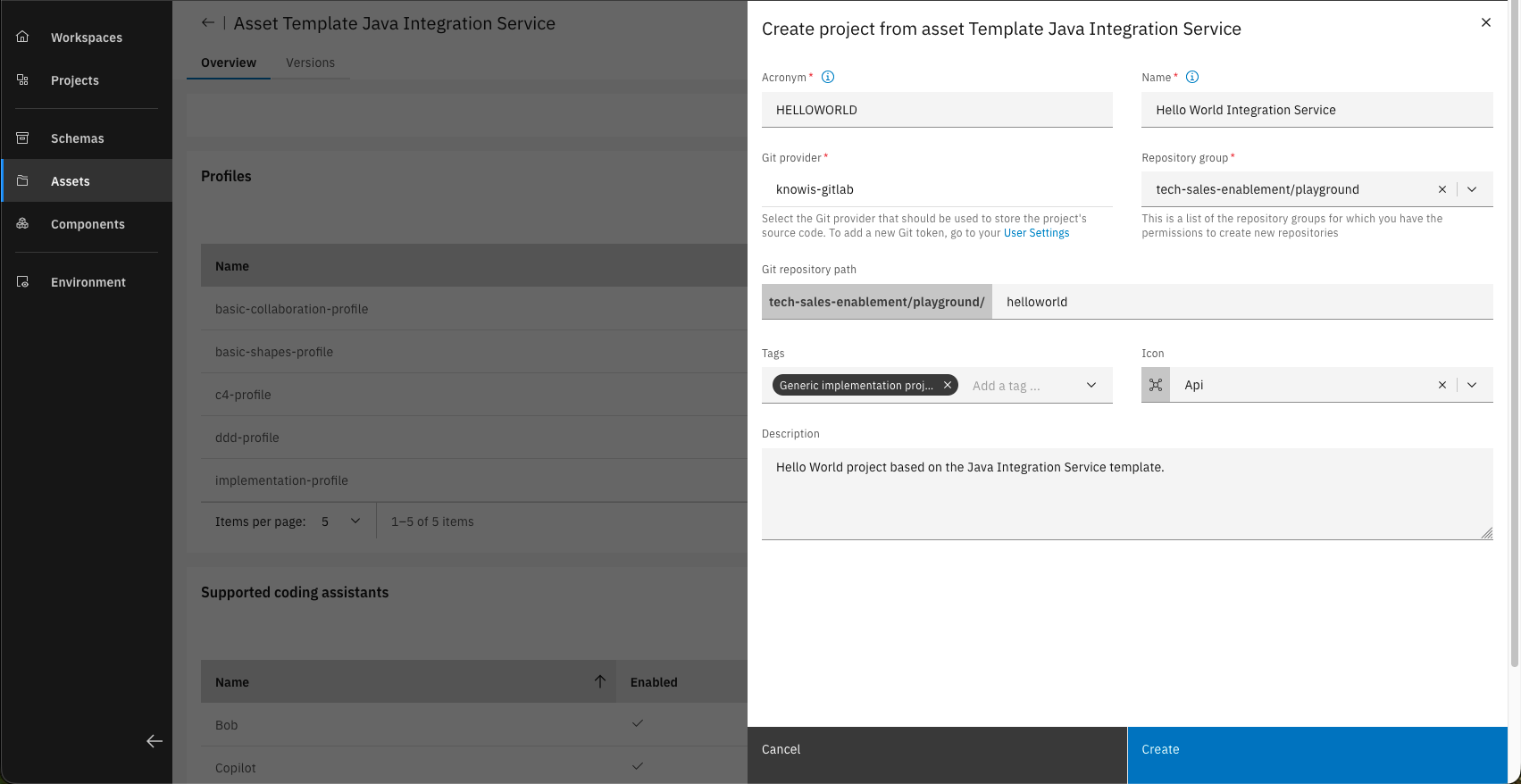1521x784 pixels.
Task: Select implementation-profile row
Action: tap(473, 480)
